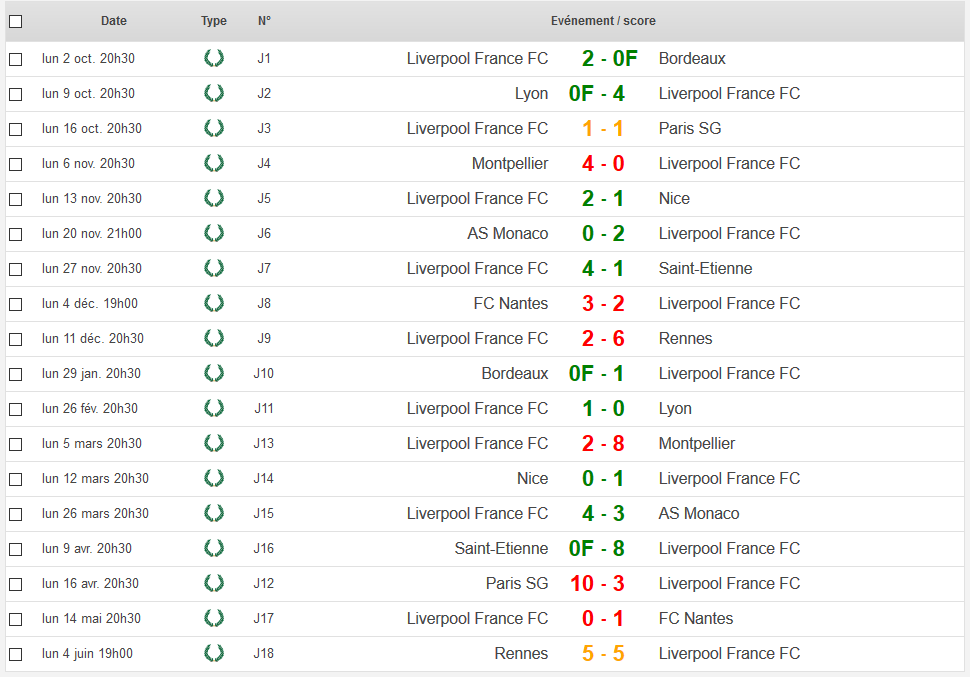Click the laurel icon for match J4
The image size is (970, 677).
[213, 163]
